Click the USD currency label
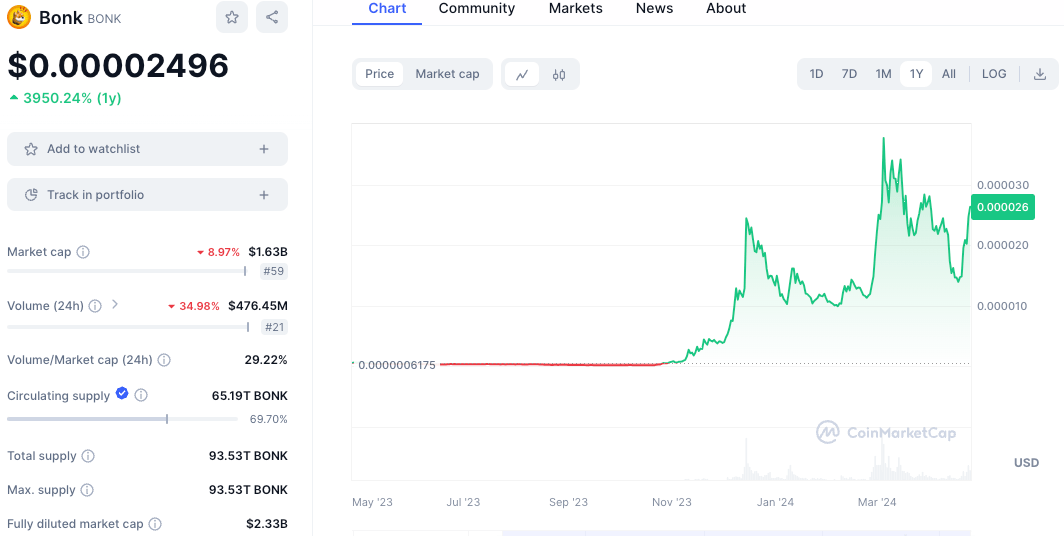Screen dimensions: 1064x536 pyautogui.click(x=1026, y=463)
